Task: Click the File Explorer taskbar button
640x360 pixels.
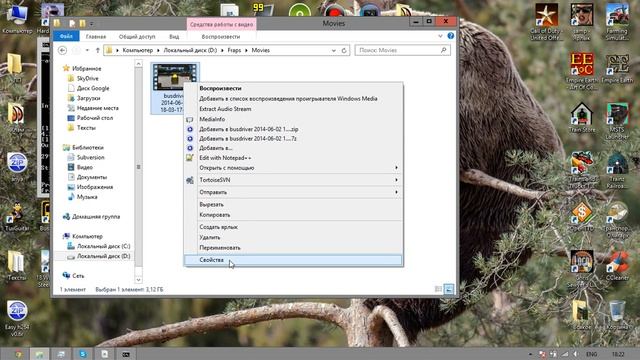Action: coord(40,354)
